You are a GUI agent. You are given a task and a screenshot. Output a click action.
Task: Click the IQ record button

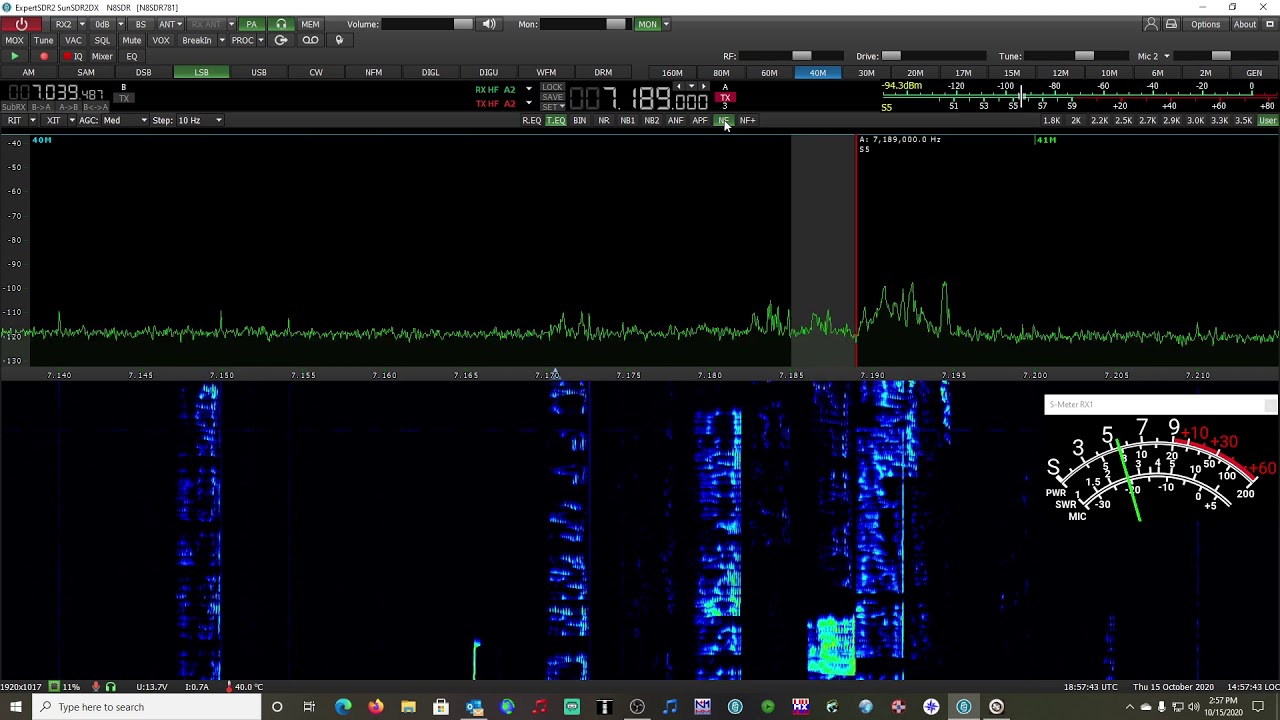click(72, 56)
